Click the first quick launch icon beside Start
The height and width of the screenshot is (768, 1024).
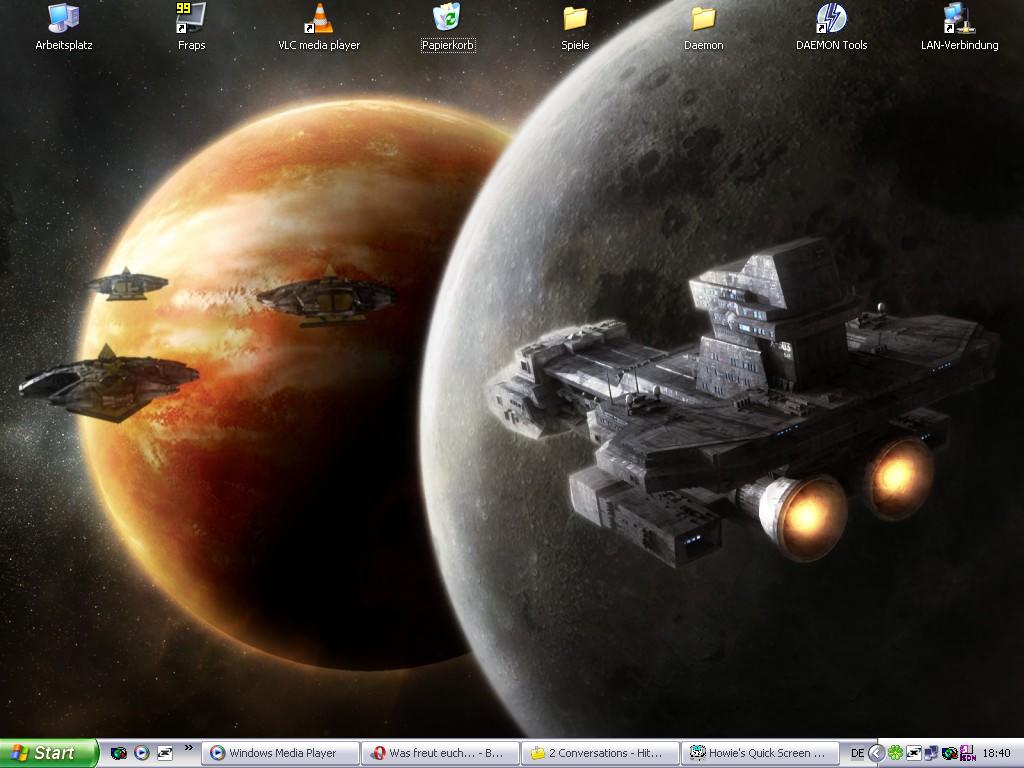click(x=119, y=753)
